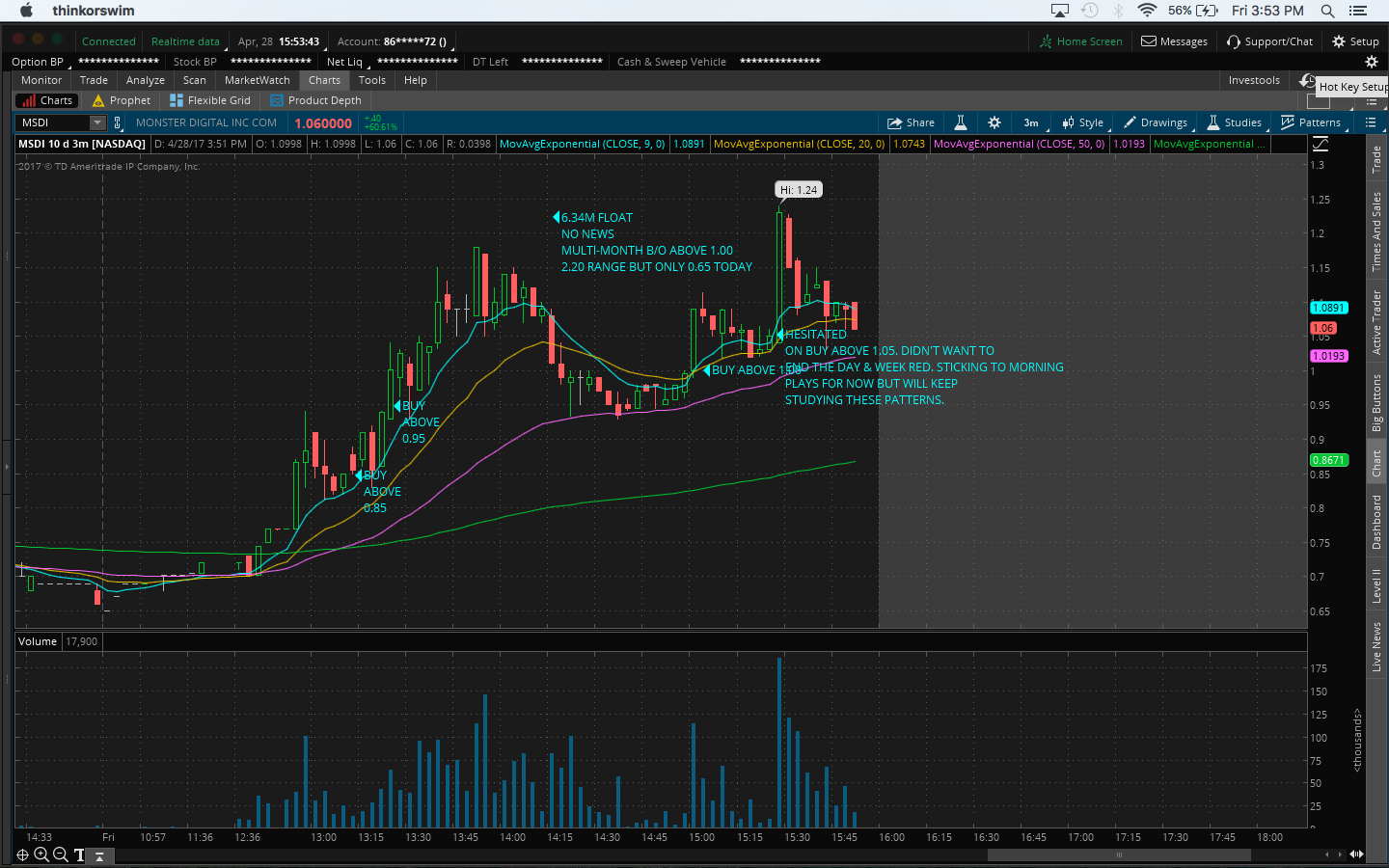The image size is (1389, 868).
Task: Open the Drawings pencil menu
Action: (1156, 122)
